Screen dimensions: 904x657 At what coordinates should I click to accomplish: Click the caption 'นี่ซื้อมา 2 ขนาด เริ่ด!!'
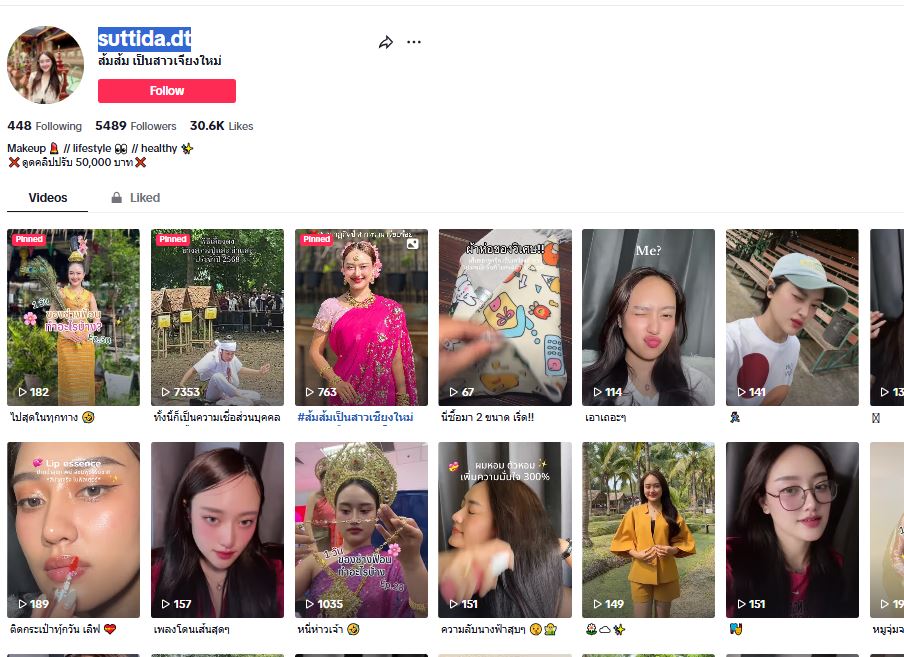pyautogui.click(x=488, y=417)
